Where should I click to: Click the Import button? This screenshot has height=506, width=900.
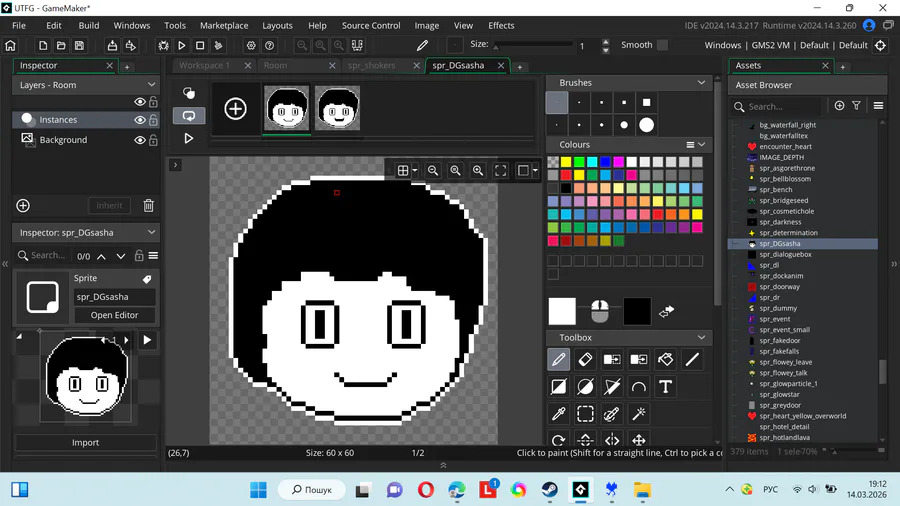(85, 442)
